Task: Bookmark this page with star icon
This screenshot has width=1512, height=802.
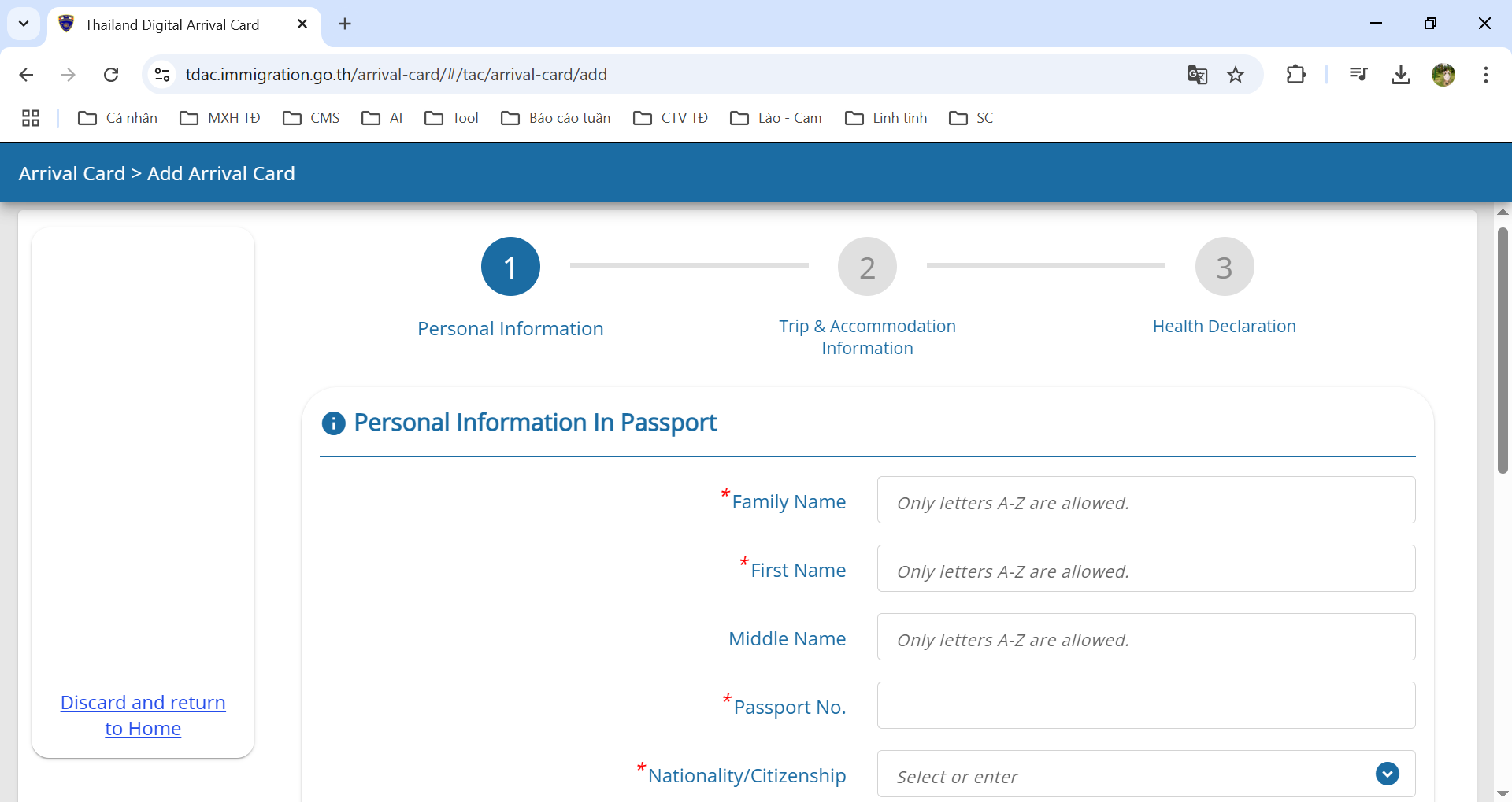Action: [x=1236, y=75]
